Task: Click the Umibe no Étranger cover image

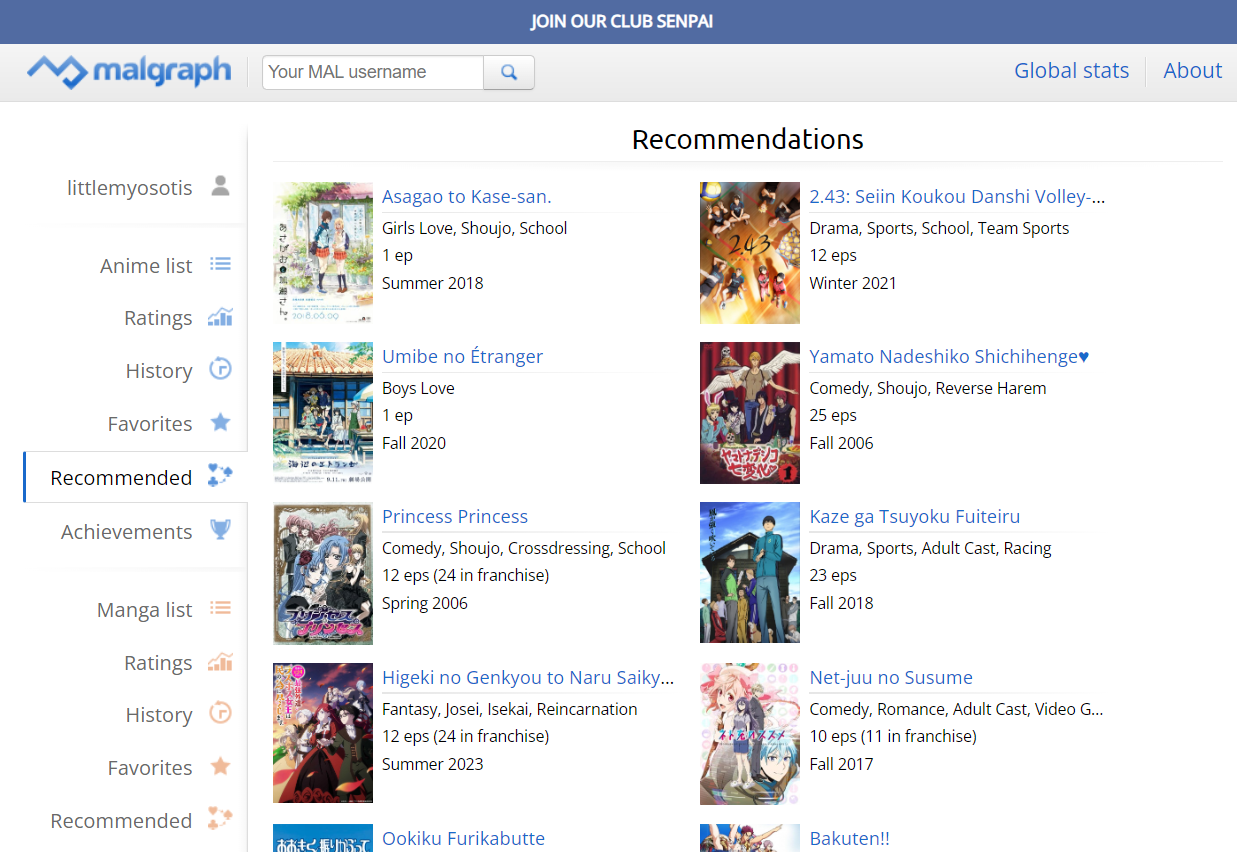Action: pos(323,413)
